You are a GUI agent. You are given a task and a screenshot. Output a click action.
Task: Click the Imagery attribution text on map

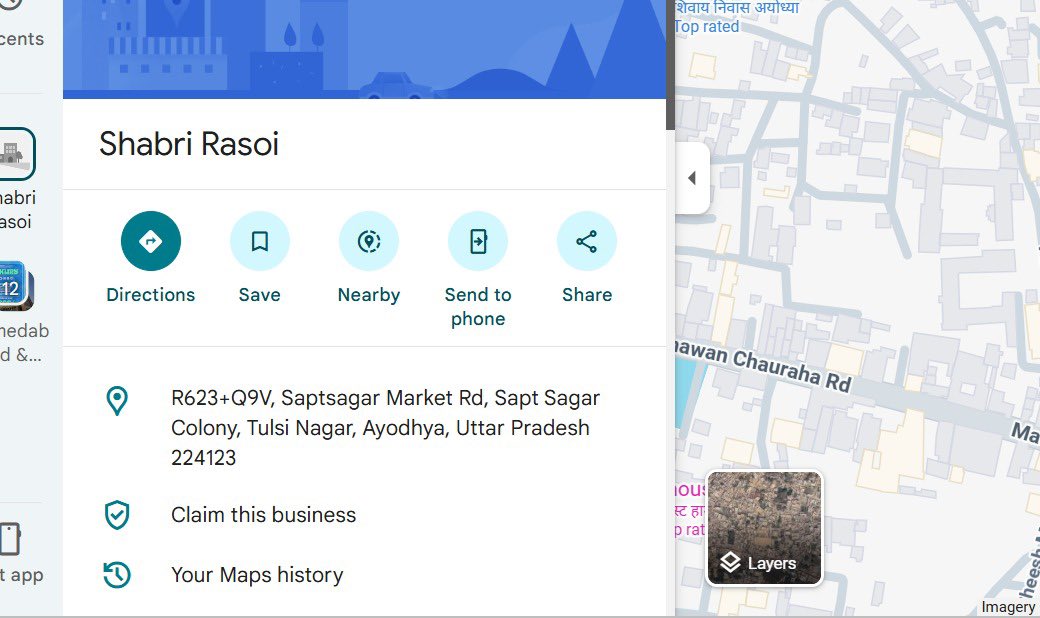click(x=1008, y=607)
